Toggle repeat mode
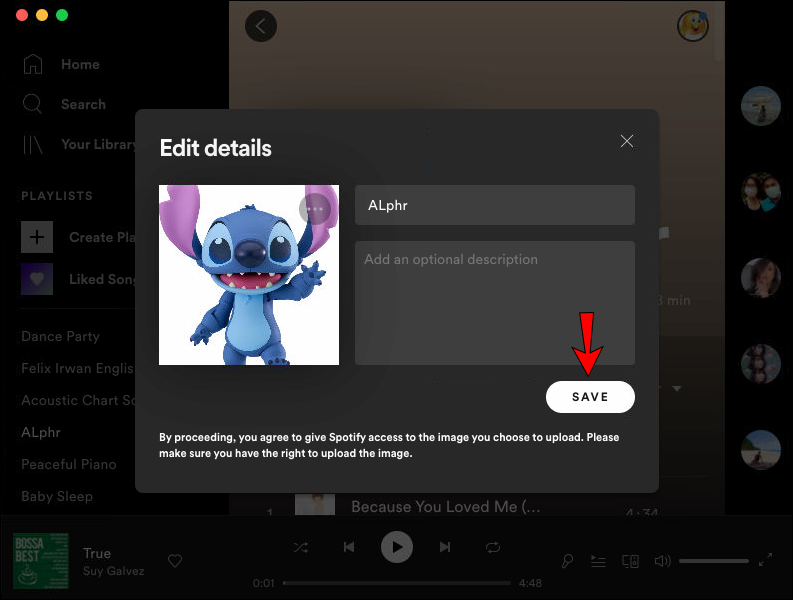 click(493, 547)
